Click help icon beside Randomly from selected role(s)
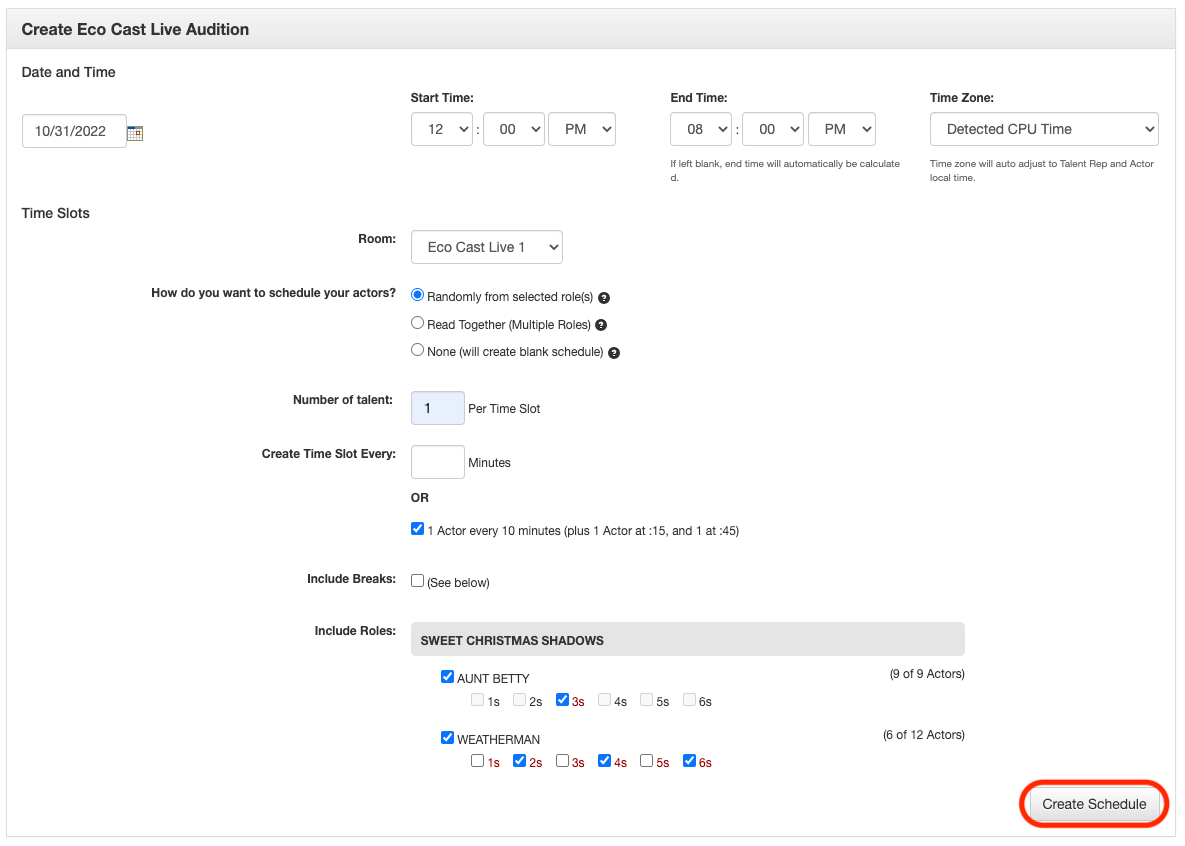 (x=604, y=298)
